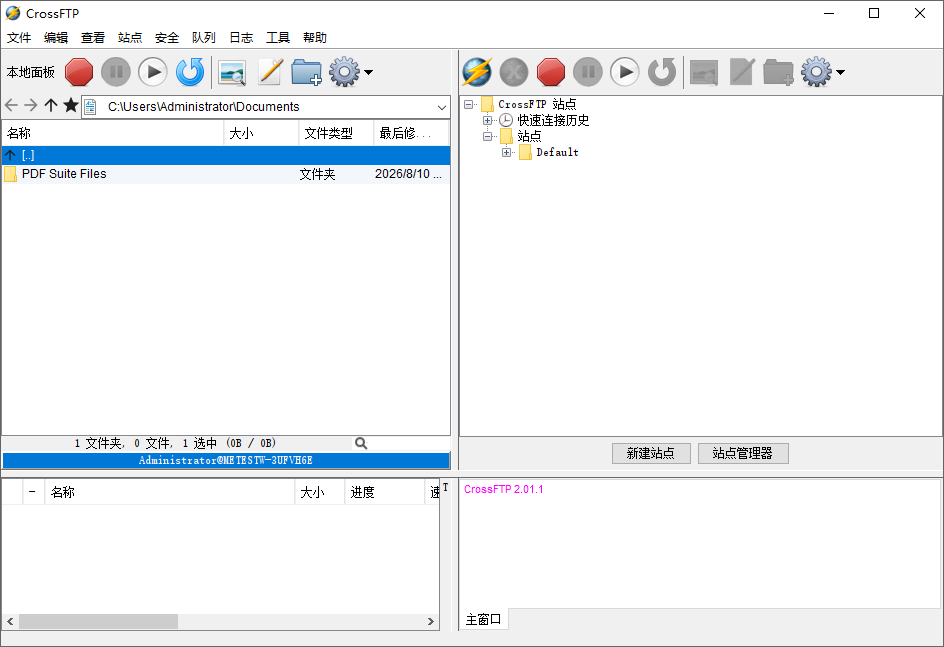Sort local files by 文件类型 column
Image resolution: width=944 pixels, height=647 pixels.
336,133
